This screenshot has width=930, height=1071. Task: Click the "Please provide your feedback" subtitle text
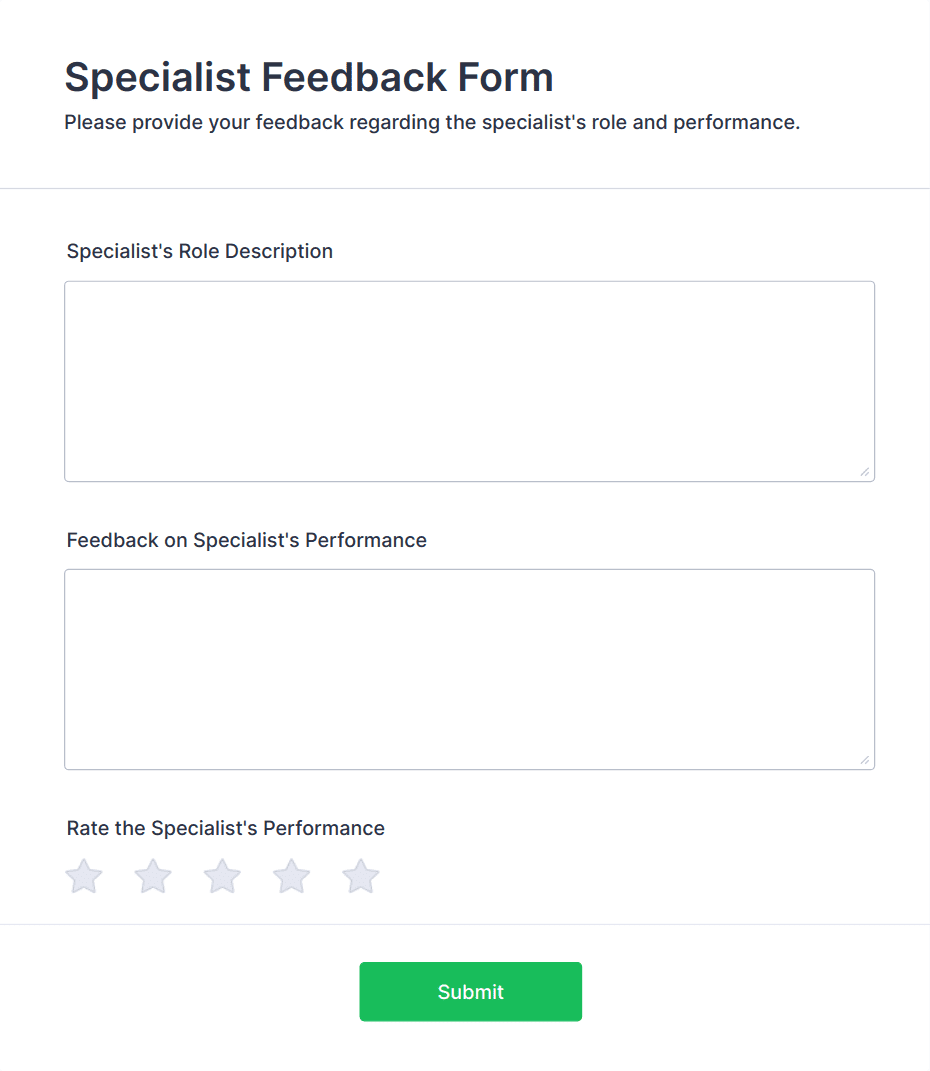click(432, 123)
